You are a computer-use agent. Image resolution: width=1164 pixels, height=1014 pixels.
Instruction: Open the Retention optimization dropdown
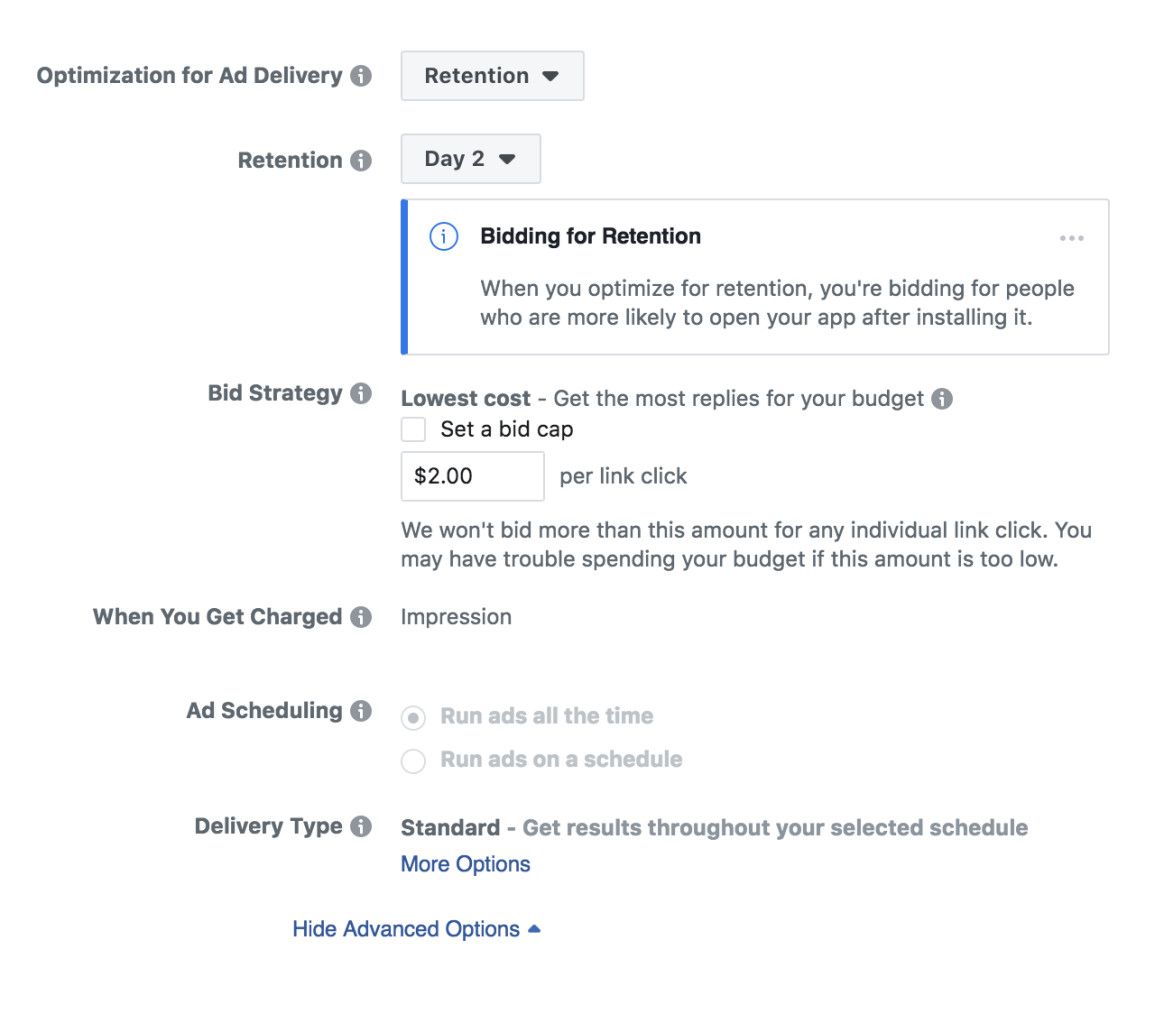pyautogui.click(x=492, y=76)
